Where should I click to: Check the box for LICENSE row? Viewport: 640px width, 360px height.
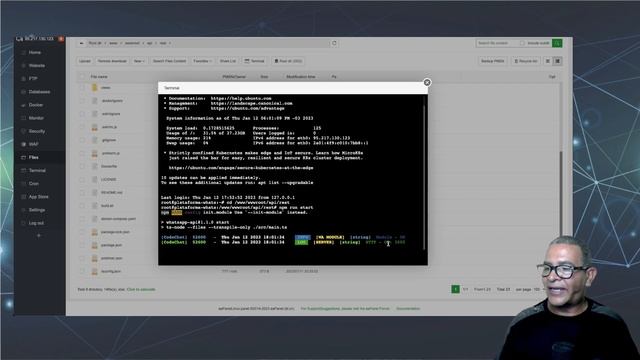pyautogui.click(x=82, y=179)
